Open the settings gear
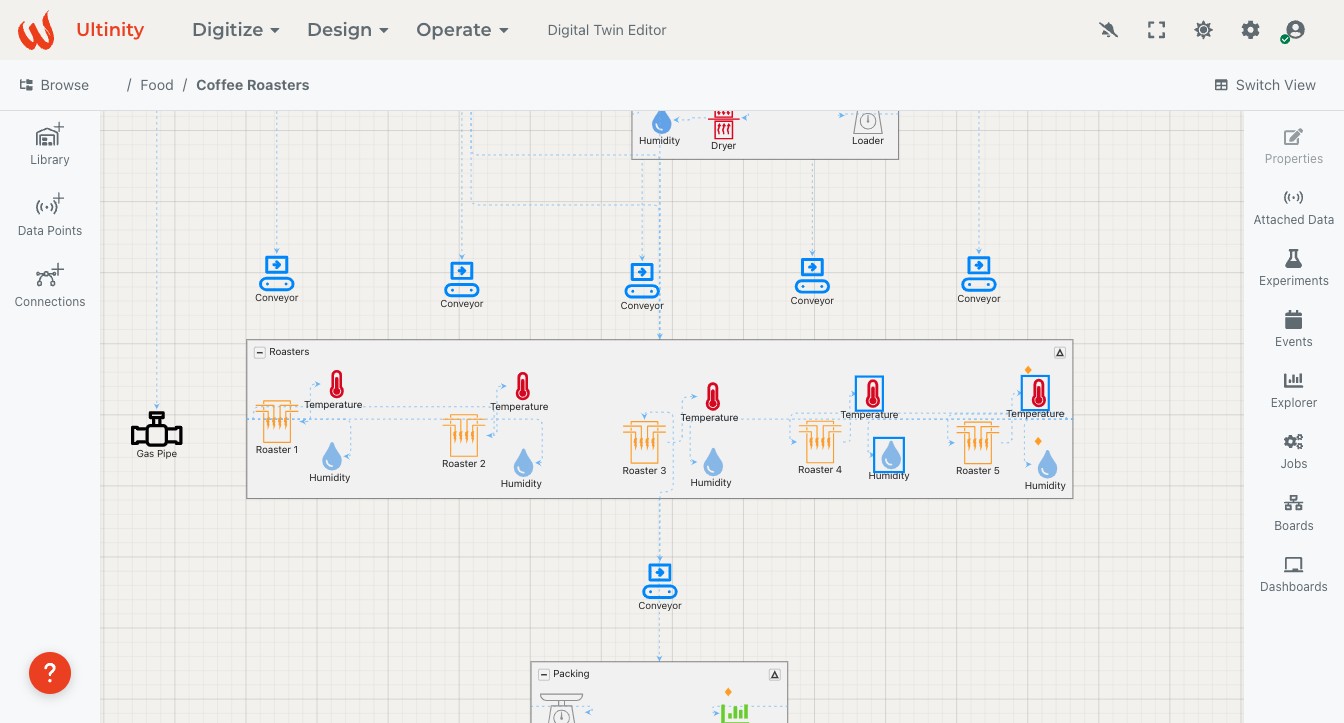This screenshot has width=1344, height=723. [1250, 30]
